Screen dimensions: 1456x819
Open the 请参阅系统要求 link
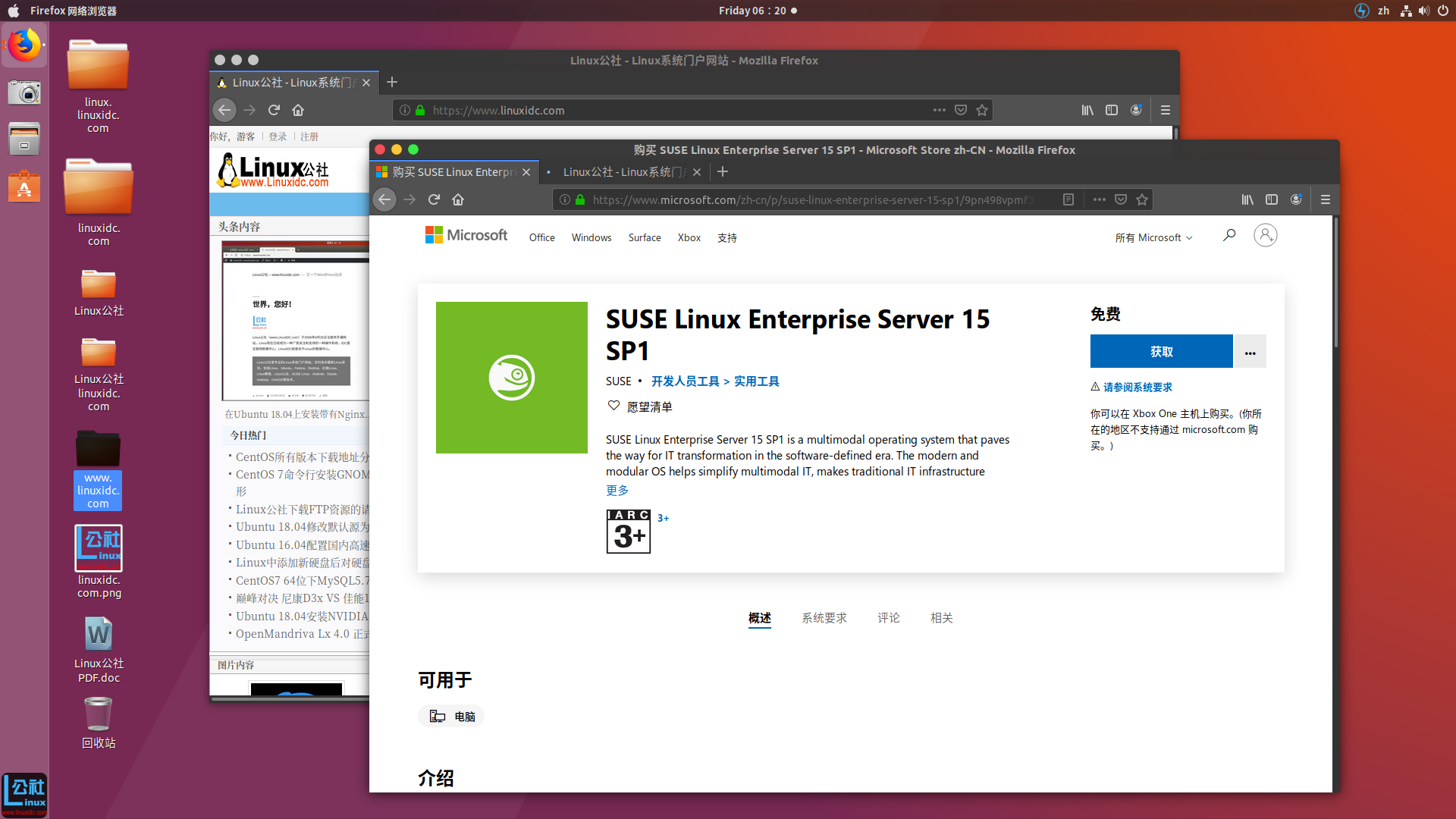pyautogui.click(x=1137, y=387)
